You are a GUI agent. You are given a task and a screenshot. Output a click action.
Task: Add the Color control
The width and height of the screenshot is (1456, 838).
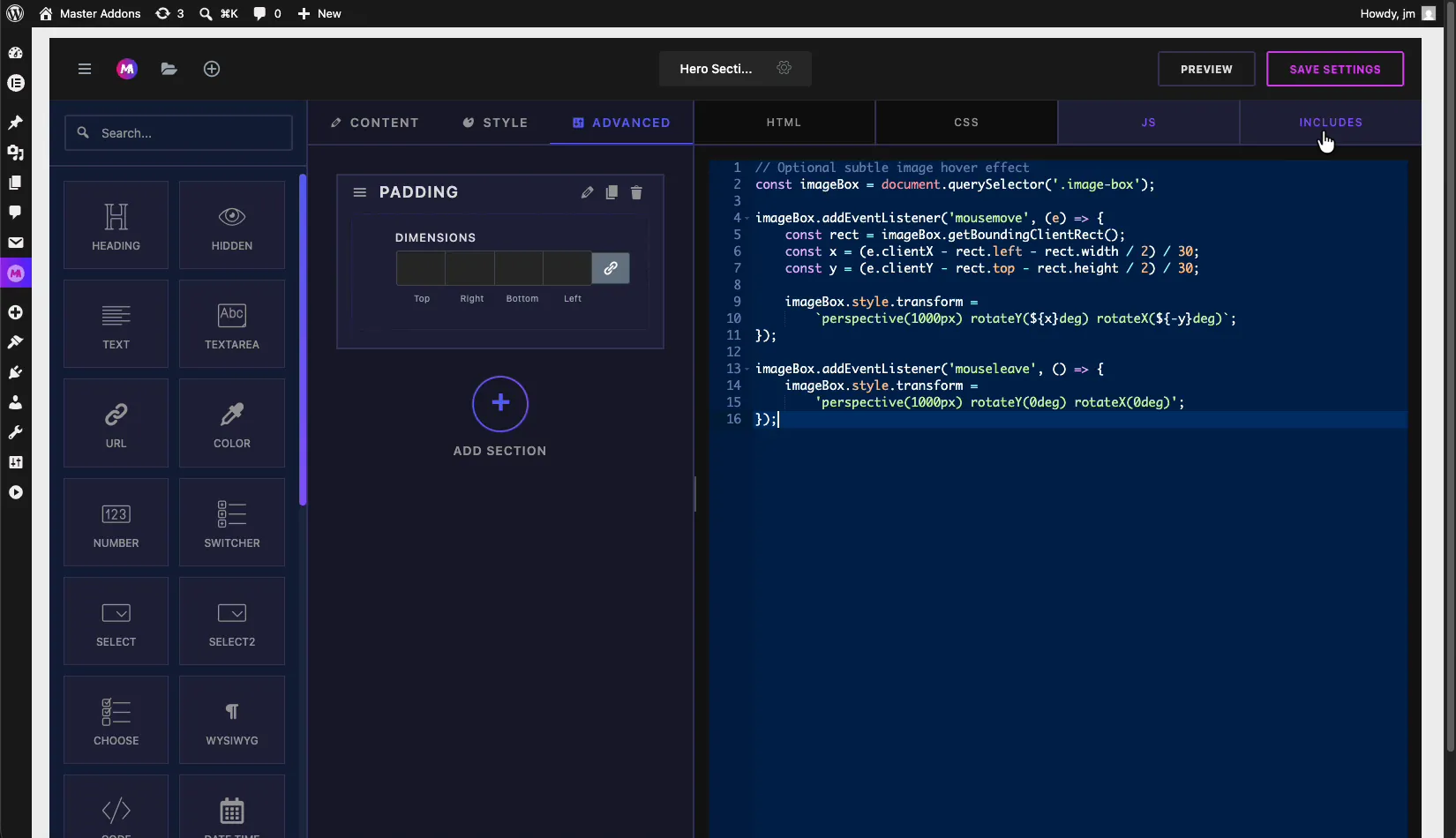[x=232, y=423]
